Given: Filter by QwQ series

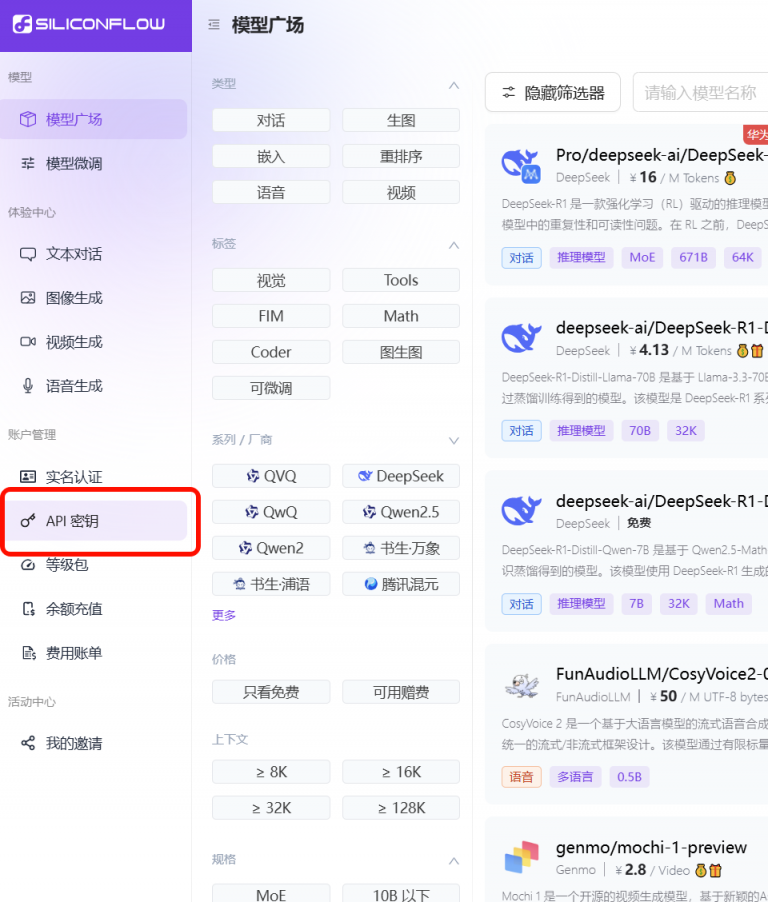Looking at the screenshot, I should pyautogui.click(x=271, y=512).
